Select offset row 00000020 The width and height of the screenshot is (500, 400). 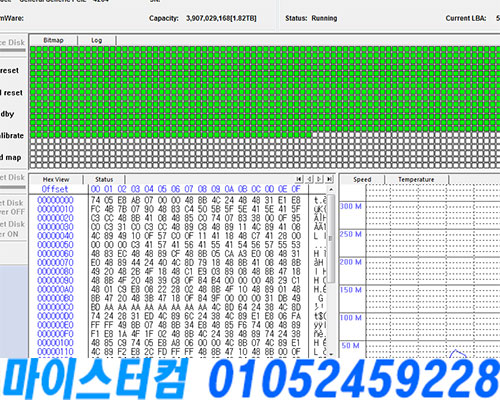55,218
